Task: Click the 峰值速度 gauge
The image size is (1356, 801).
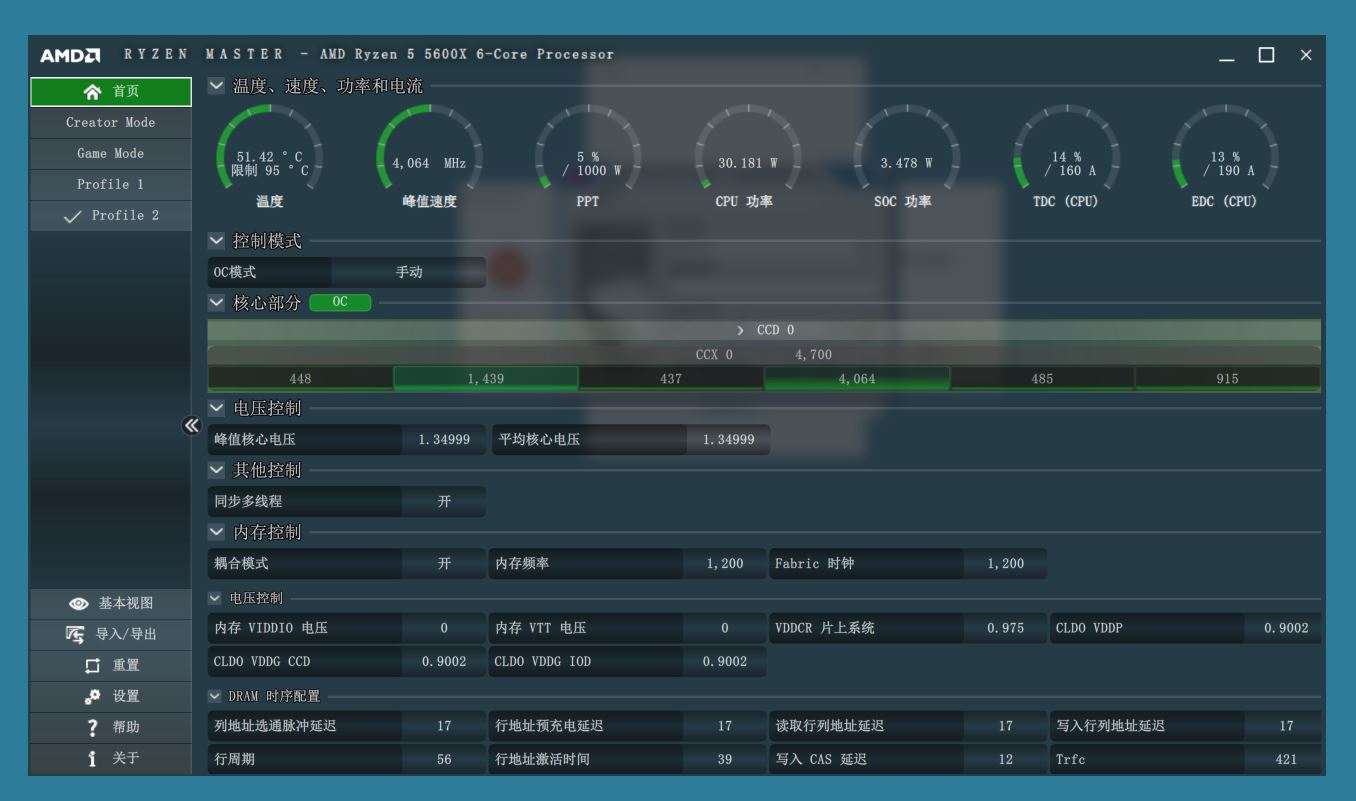Action: click(x=429, y=157)
